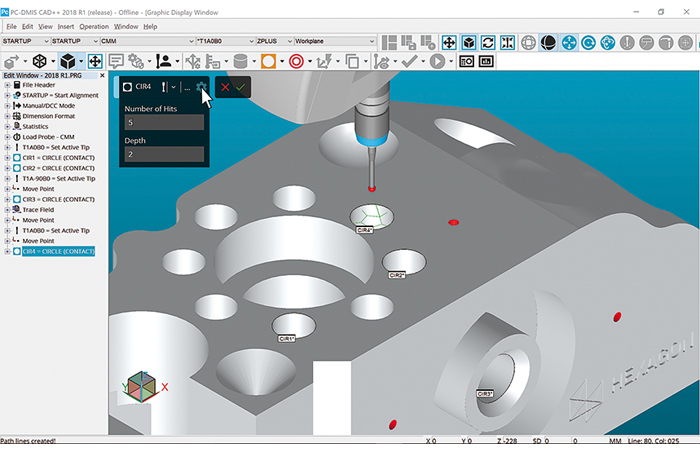This screenshot has width=700, height=450.
Task: Open the File menu
Action: 12,27
